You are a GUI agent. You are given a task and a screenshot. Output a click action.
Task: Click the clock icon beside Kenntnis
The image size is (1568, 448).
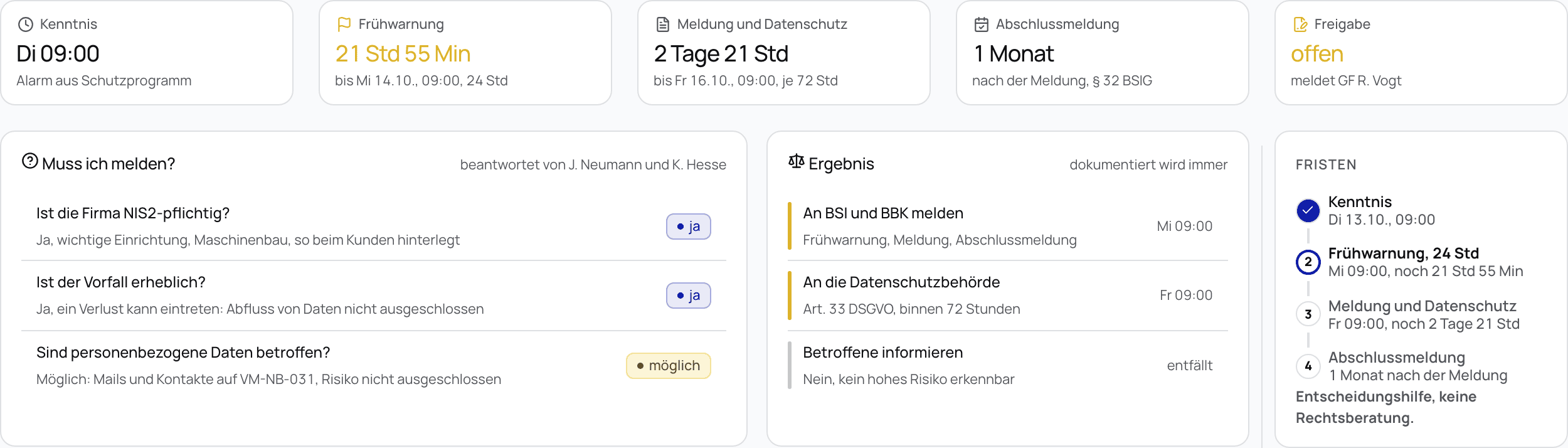tap(26, 24)
